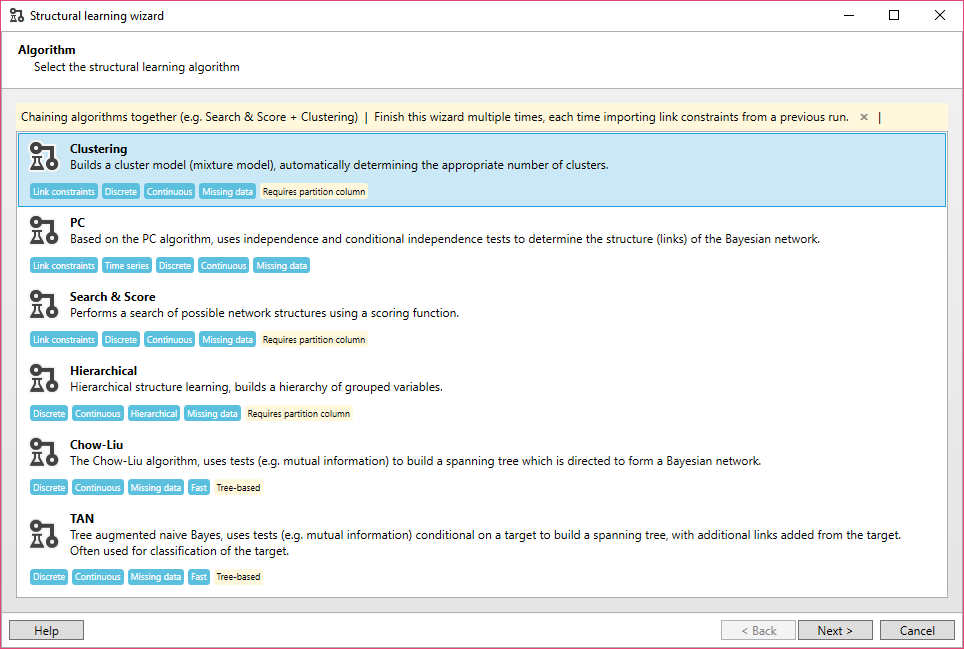This screenshot has width=964, height=649.
Task: Click the Chow-Liu algorithm icon
Action: pos(42,453)
